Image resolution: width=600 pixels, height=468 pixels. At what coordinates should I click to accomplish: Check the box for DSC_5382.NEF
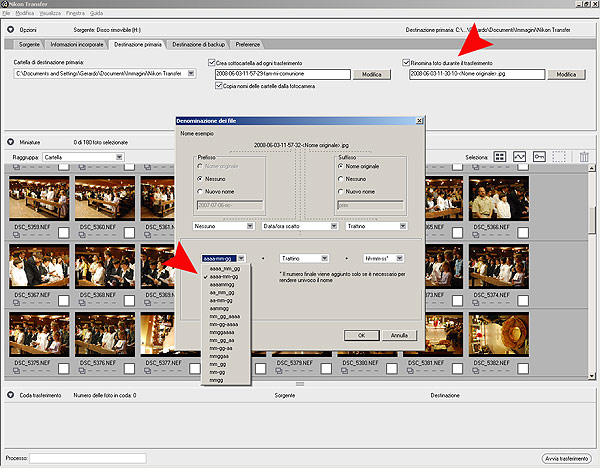pyautogui.click(x=523, y=369)
